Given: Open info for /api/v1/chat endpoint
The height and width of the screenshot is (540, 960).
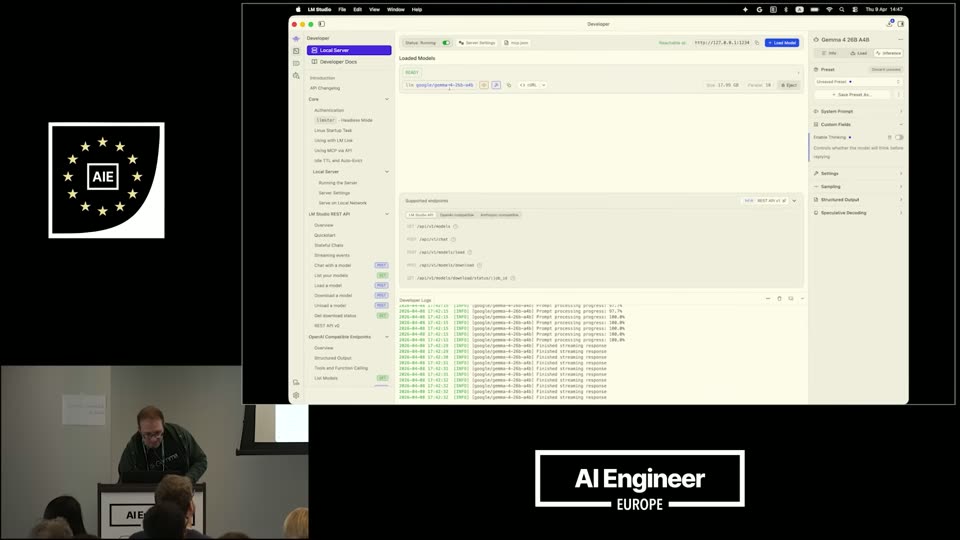Looking at the screenshot, I should (453, 239).
